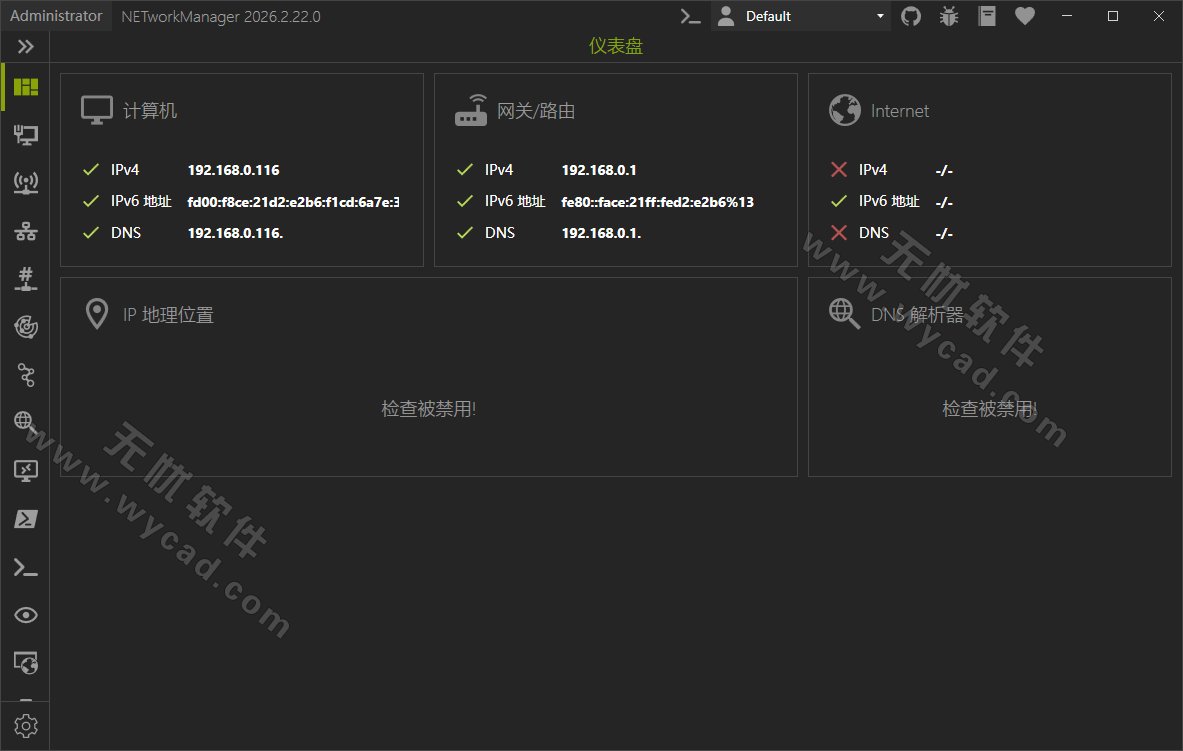The height and width of the screenshot is (751, 1183).
Task: Expand the sidebar with the double chevron
Action: [x=25, y=46]
